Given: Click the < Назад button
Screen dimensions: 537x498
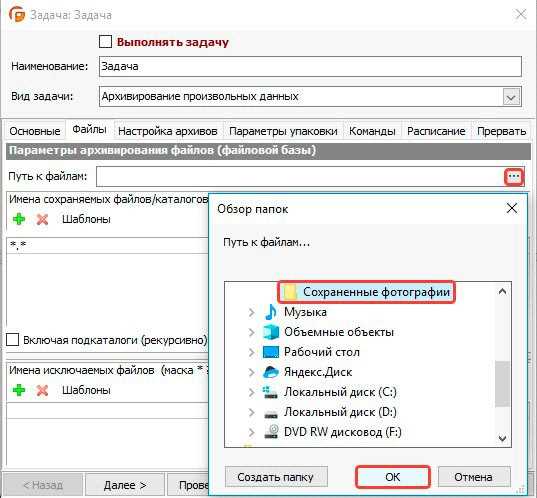Looking at the screenshot, I should coord(43,485).
